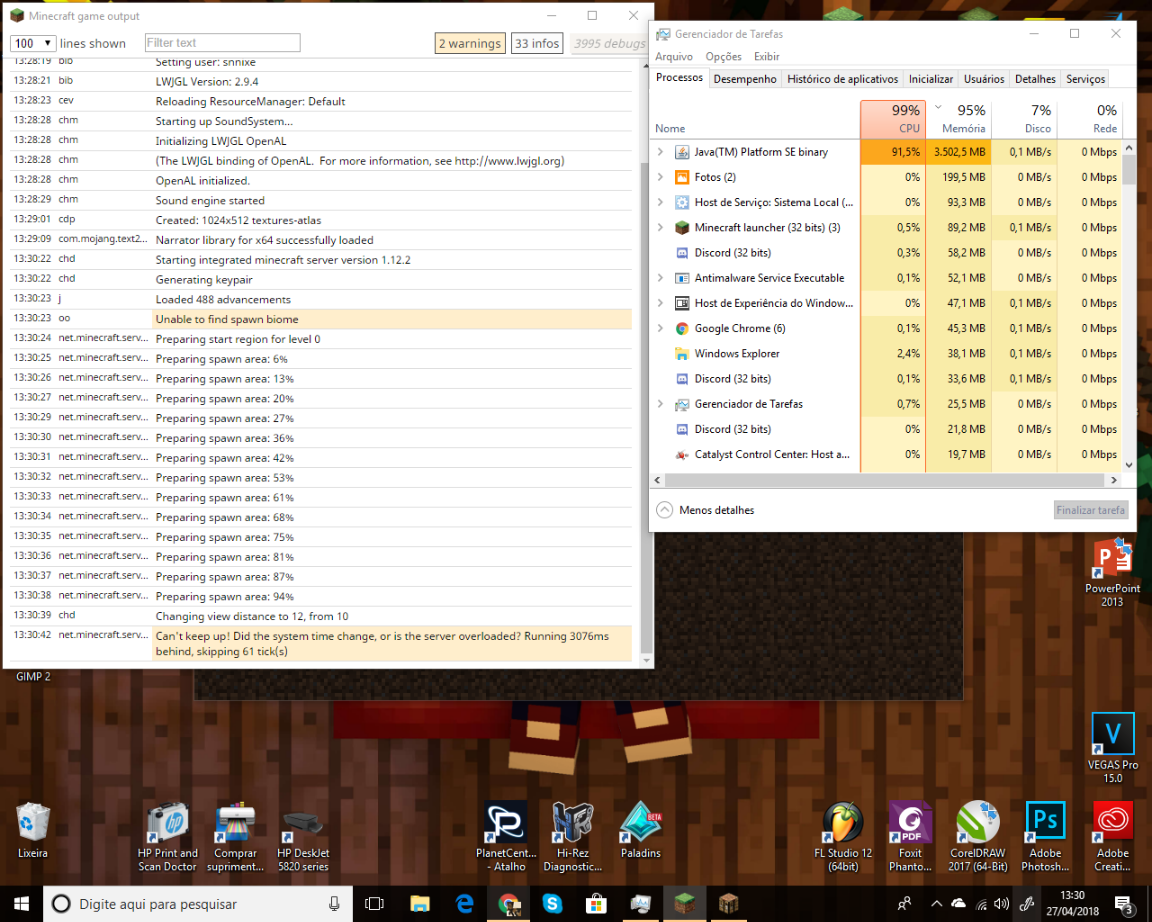Switch to the Usuários tab

pyautogui.click(x=984, y=79)
